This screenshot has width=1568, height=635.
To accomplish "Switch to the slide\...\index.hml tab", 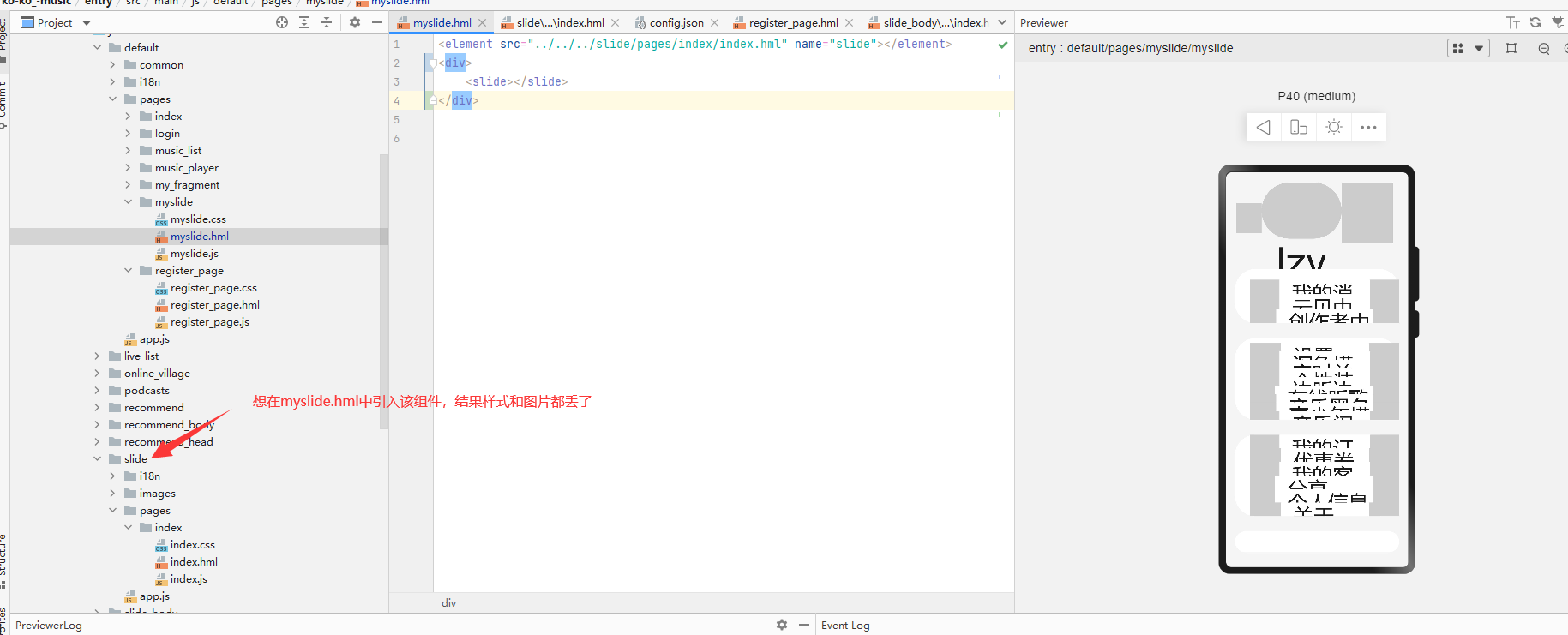I will 552,23.
